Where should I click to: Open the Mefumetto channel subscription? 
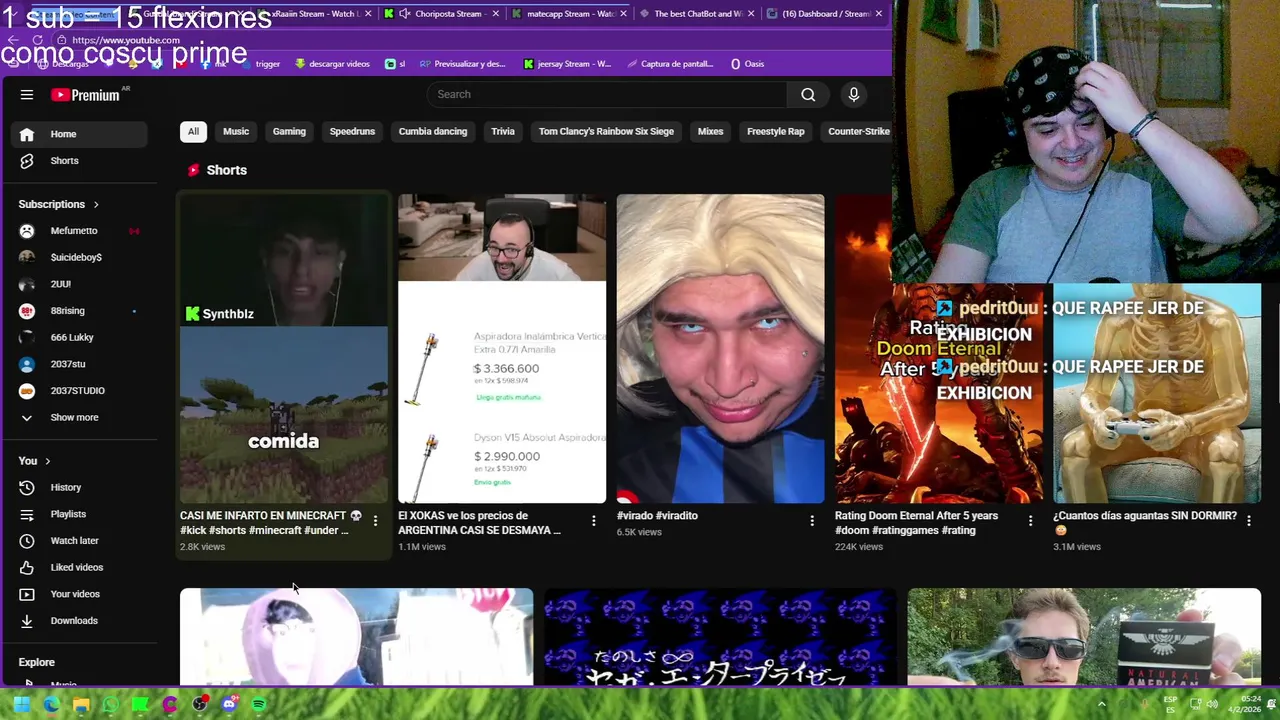(x=78, y=231)
